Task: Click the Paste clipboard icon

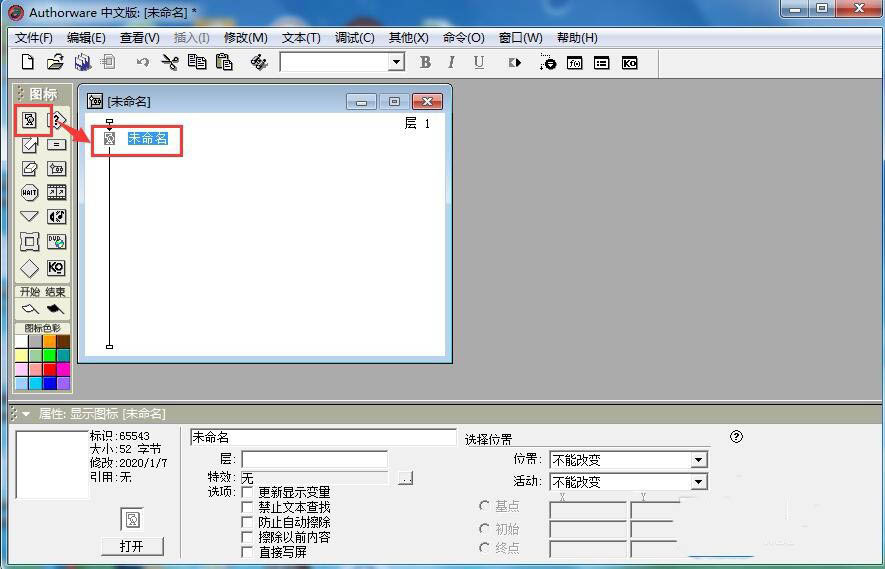Action: coord(224,62)
